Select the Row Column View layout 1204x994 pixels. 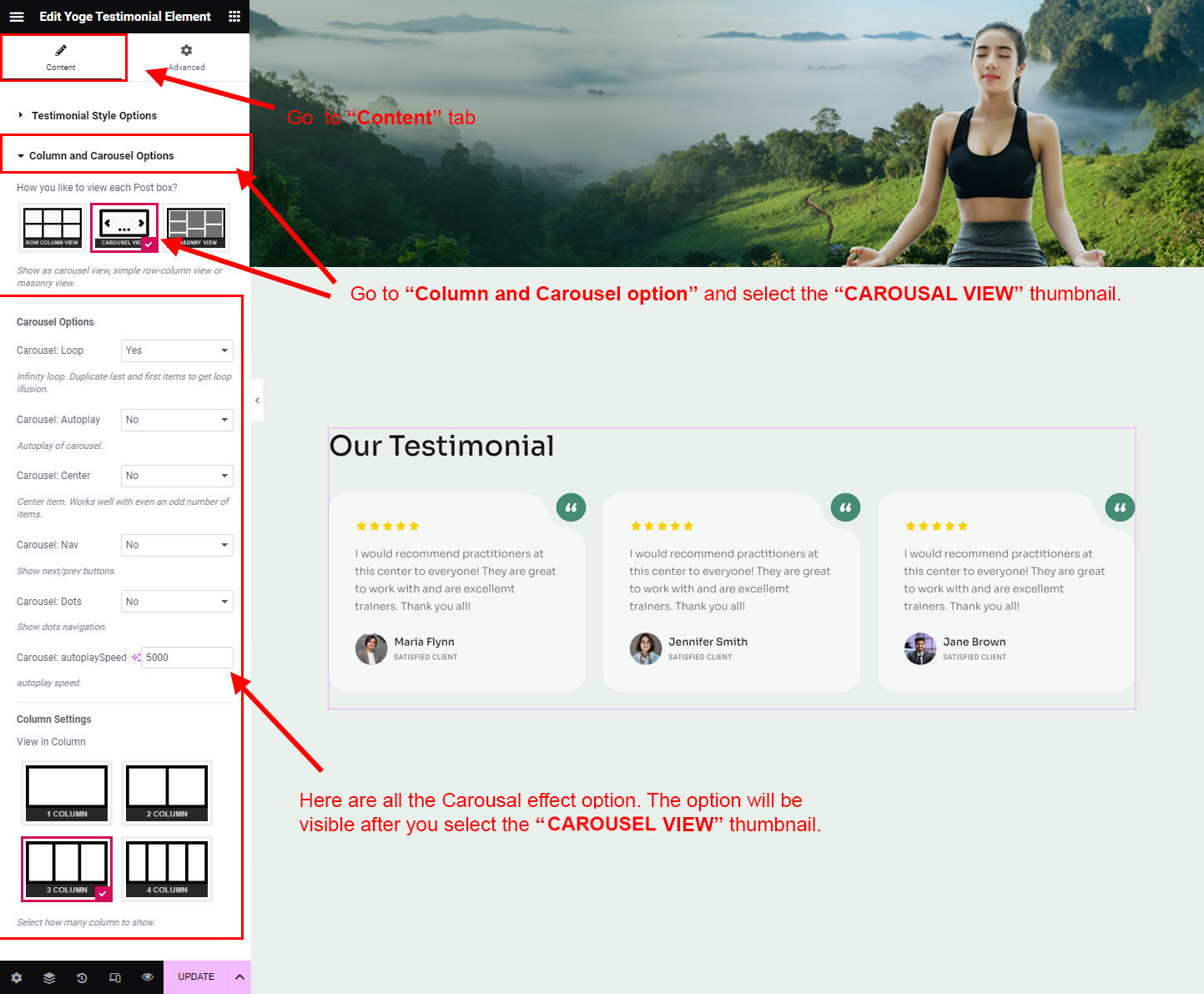point(52,227)
